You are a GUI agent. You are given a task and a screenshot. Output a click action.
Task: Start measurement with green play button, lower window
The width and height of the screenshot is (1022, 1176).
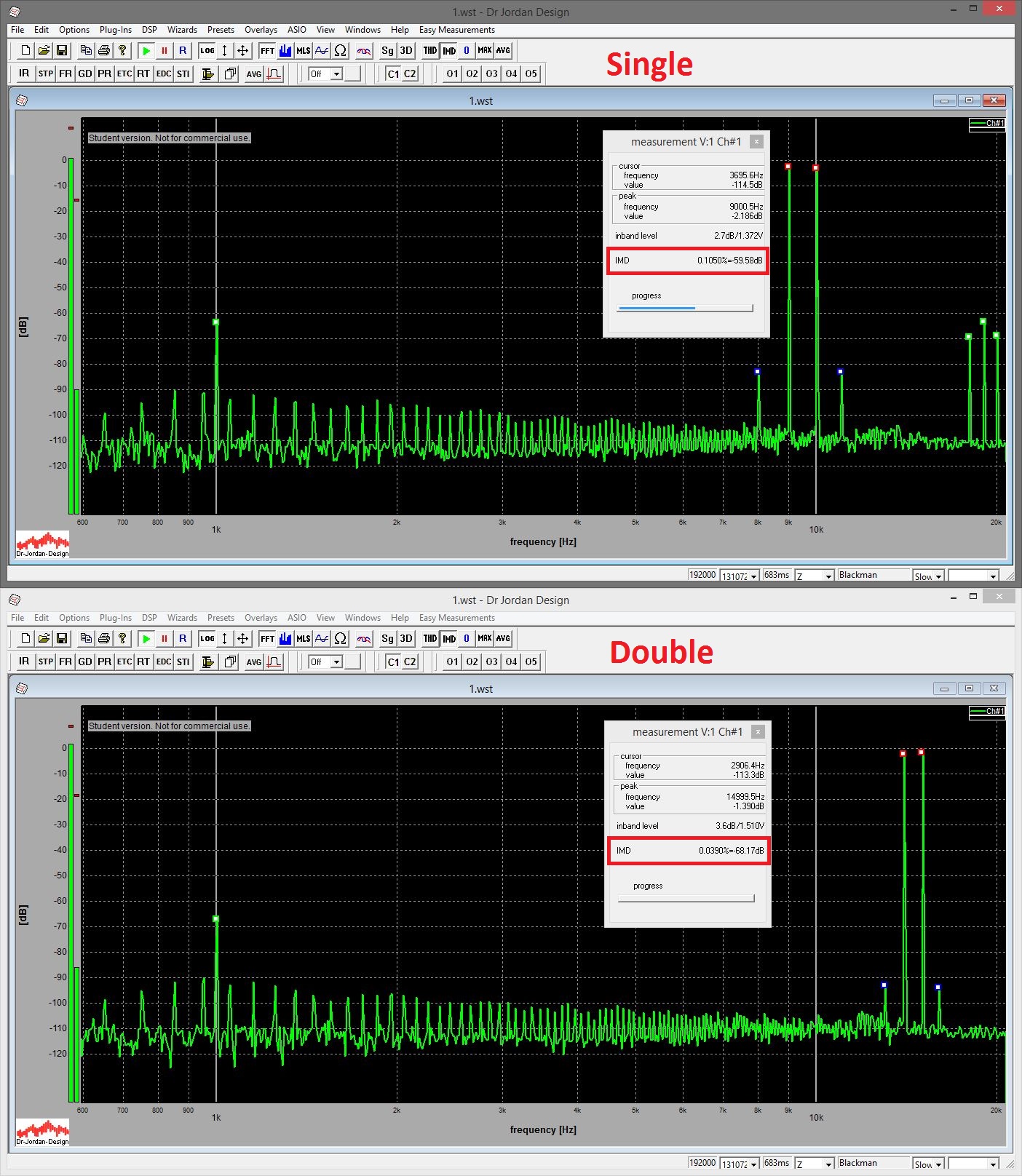(x=146, y=639)
